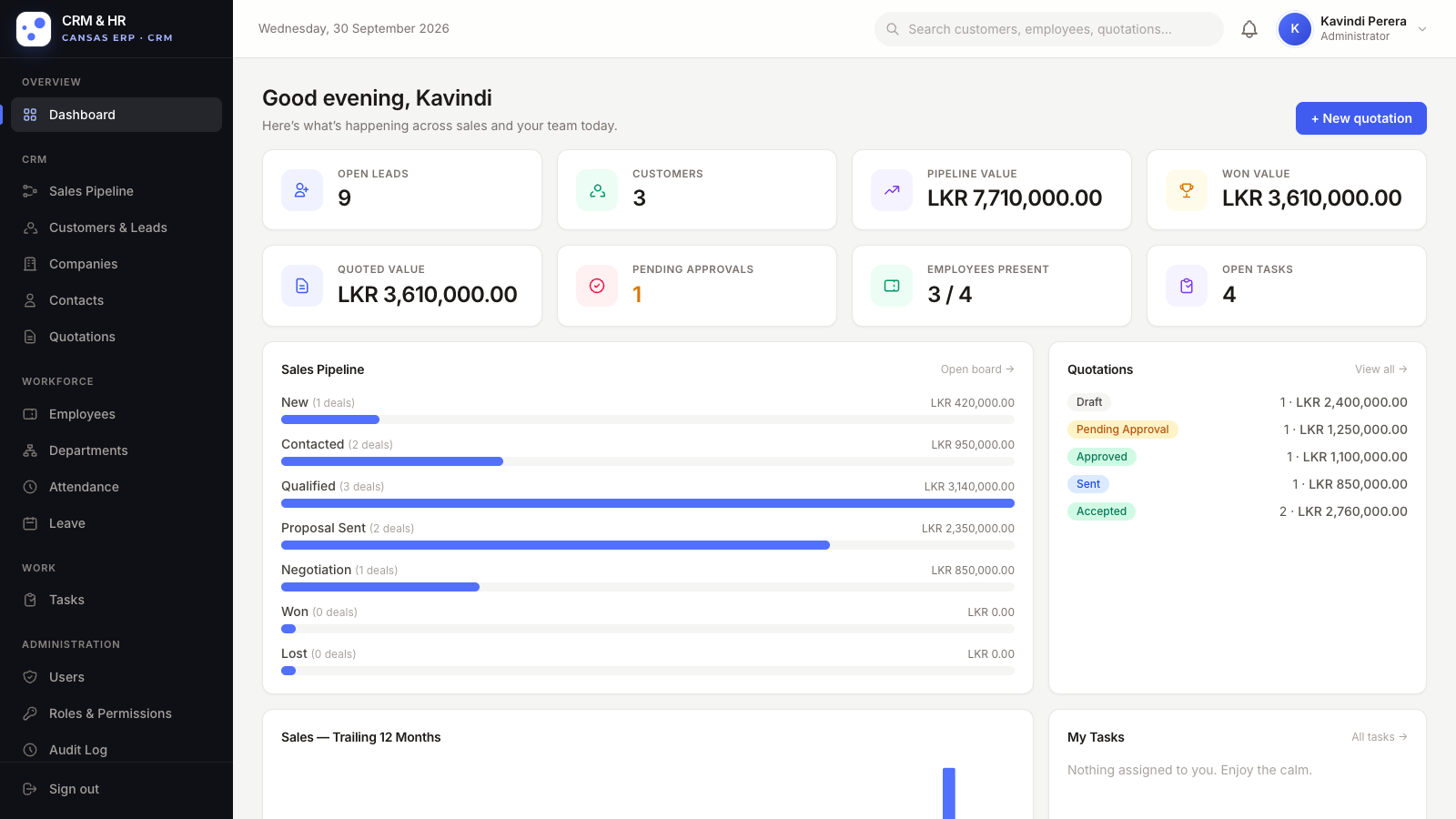
Task: Click the Pending Approval status badge
Action: (1122, 430)
